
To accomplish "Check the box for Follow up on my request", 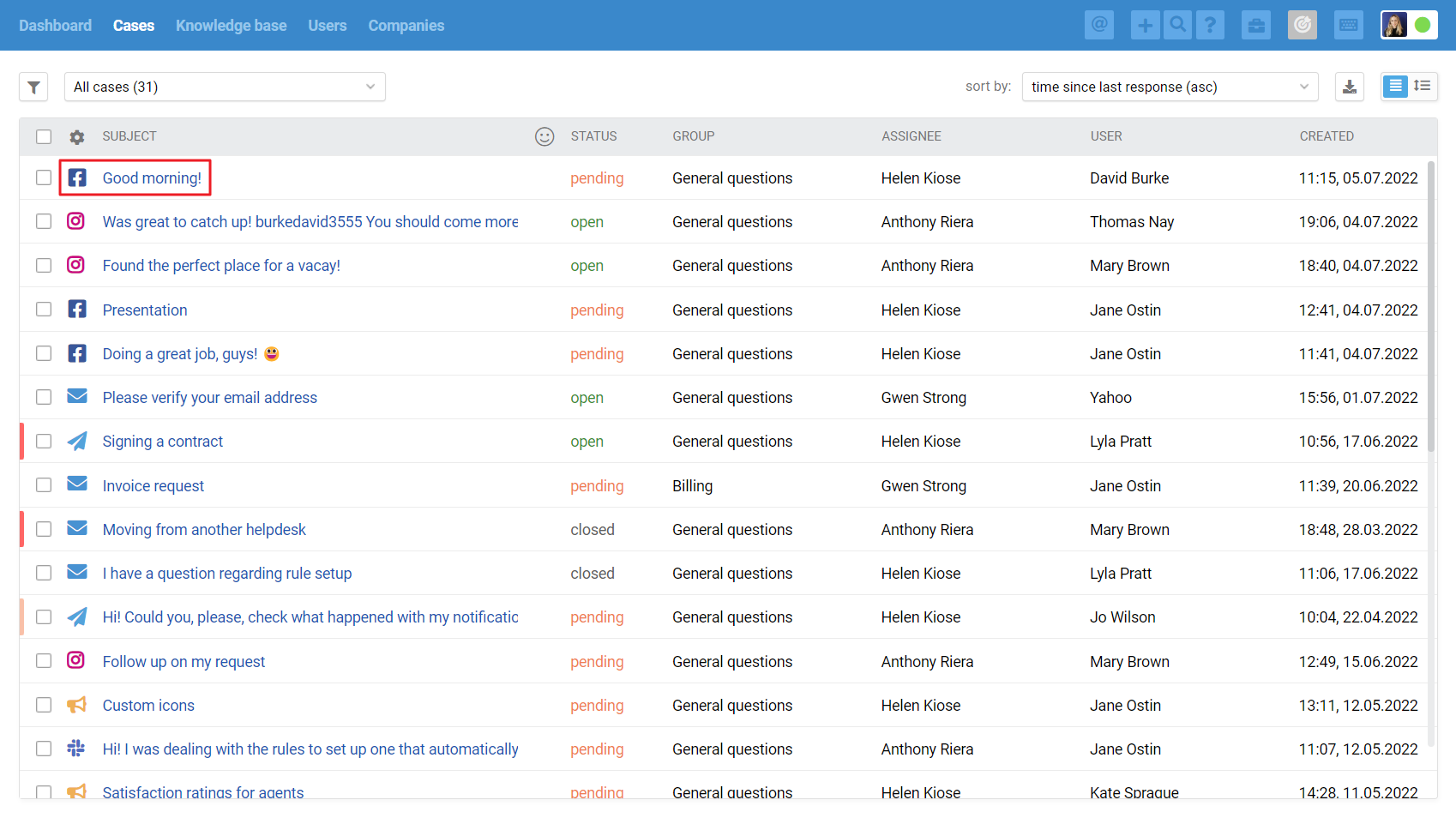I will coord(44,661).
